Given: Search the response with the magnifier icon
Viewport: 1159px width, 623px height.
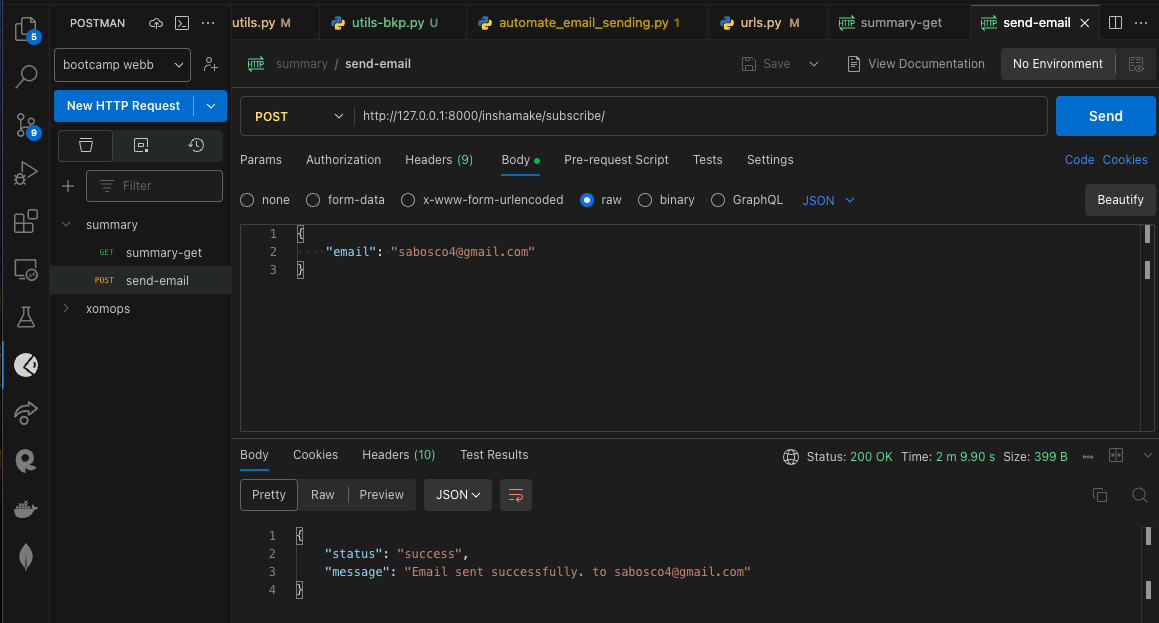Looking at the screenshot, I should 1140,495.
